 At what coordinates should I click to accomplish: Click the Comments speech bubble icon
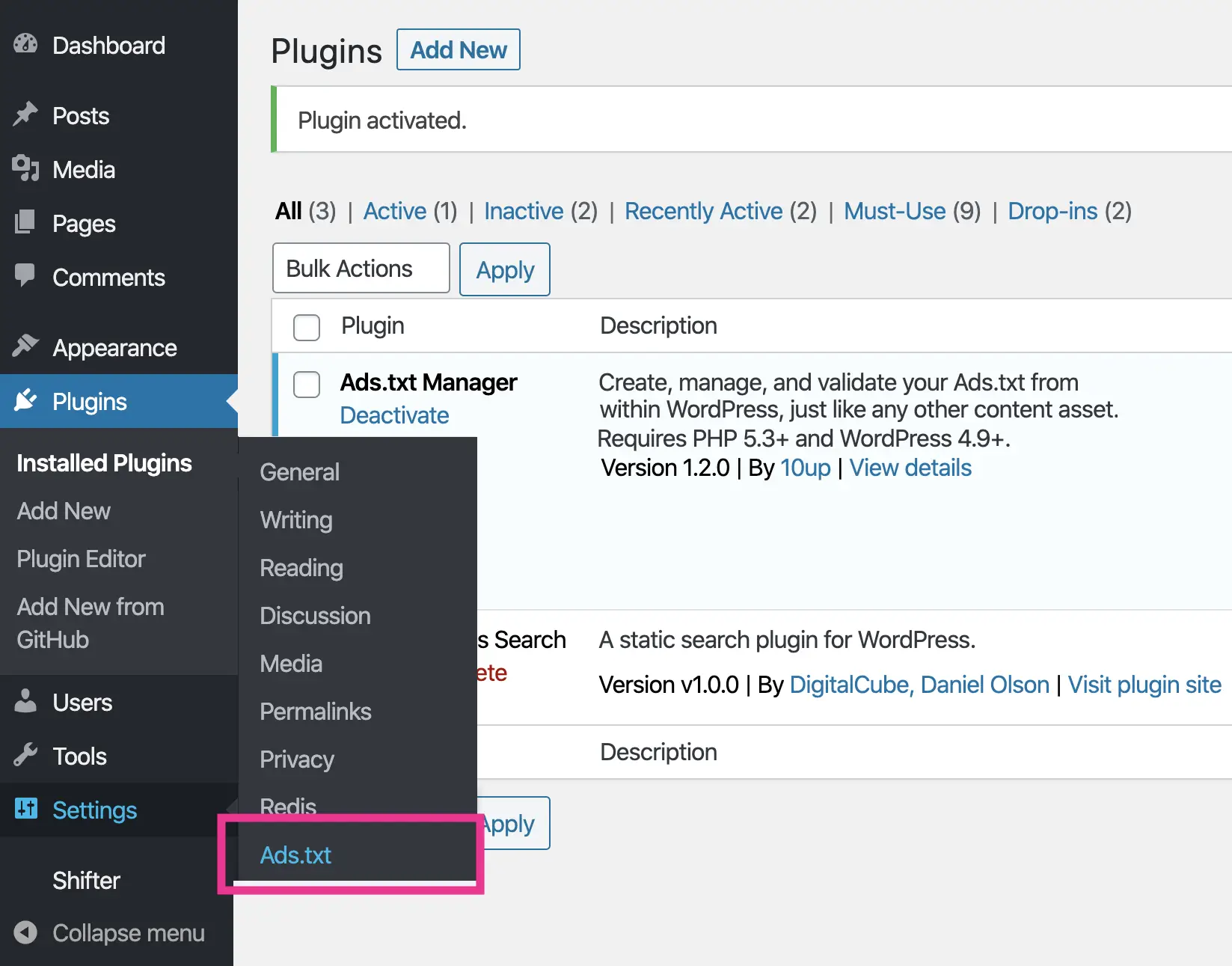(25, 275)
